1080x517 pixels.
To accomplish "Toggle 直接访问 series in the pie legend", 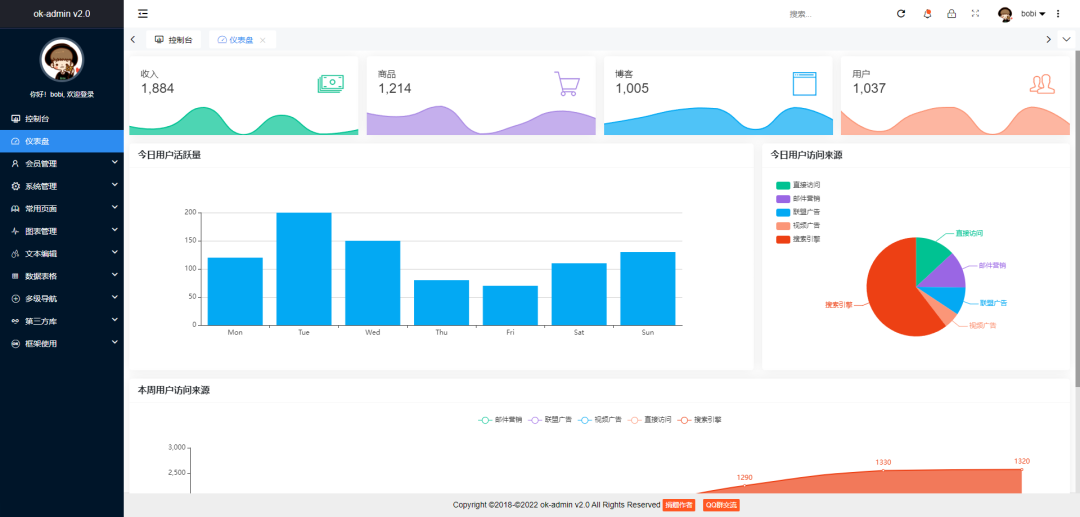I will pyautogui.click(x=798, y=185).
